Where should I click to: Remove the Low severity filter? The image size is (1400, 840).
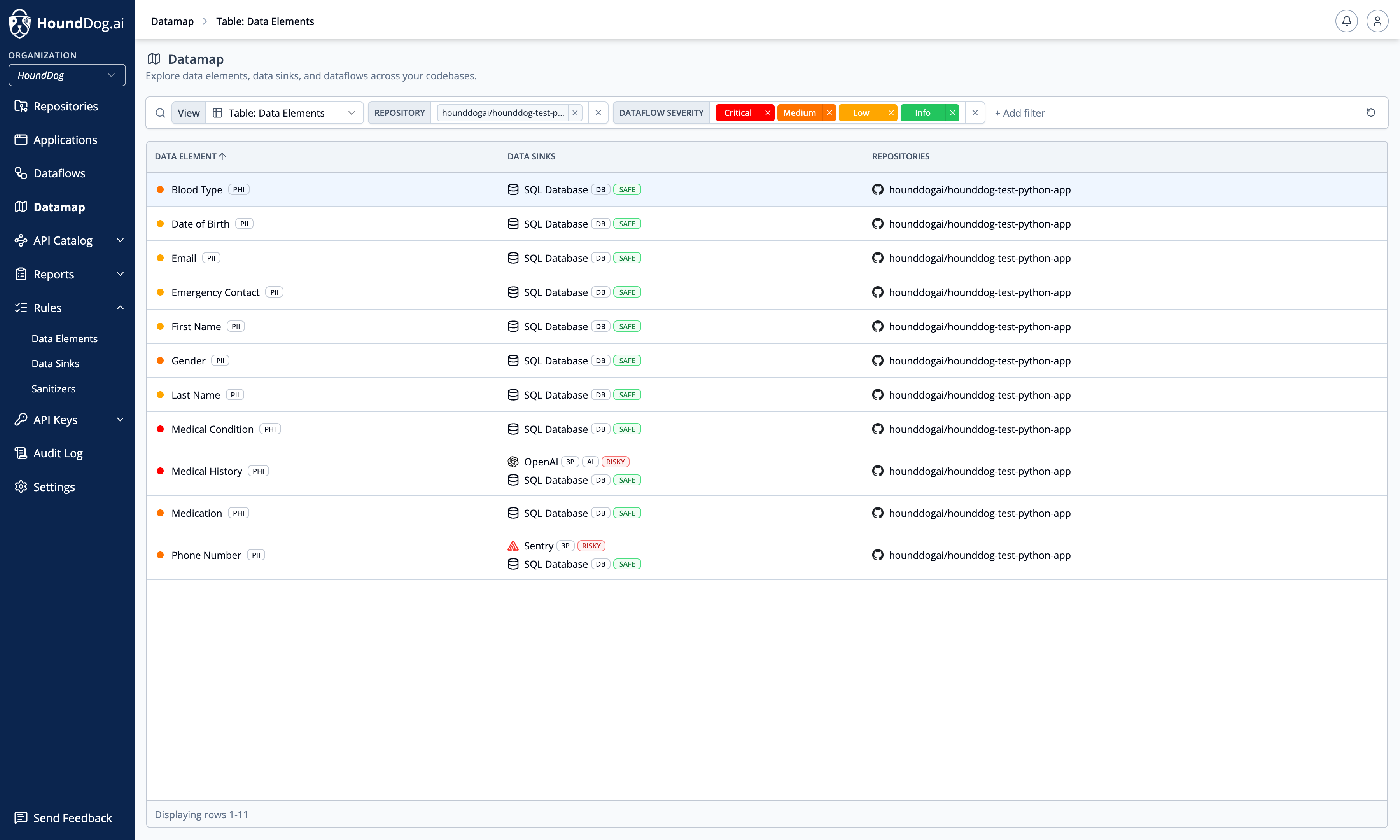coord(891,113)
